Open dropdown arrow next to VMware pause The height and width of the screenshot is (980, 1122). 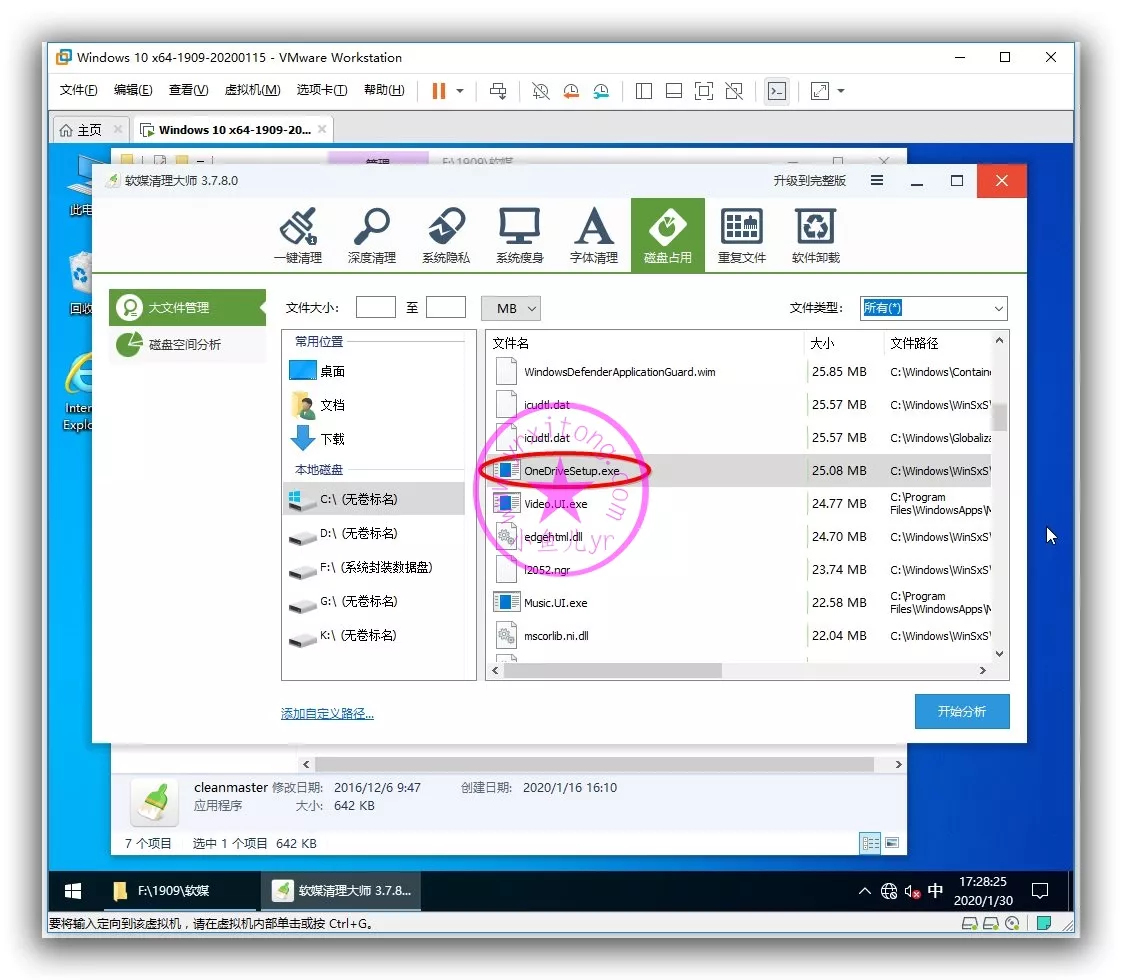(x=460, y=91)
